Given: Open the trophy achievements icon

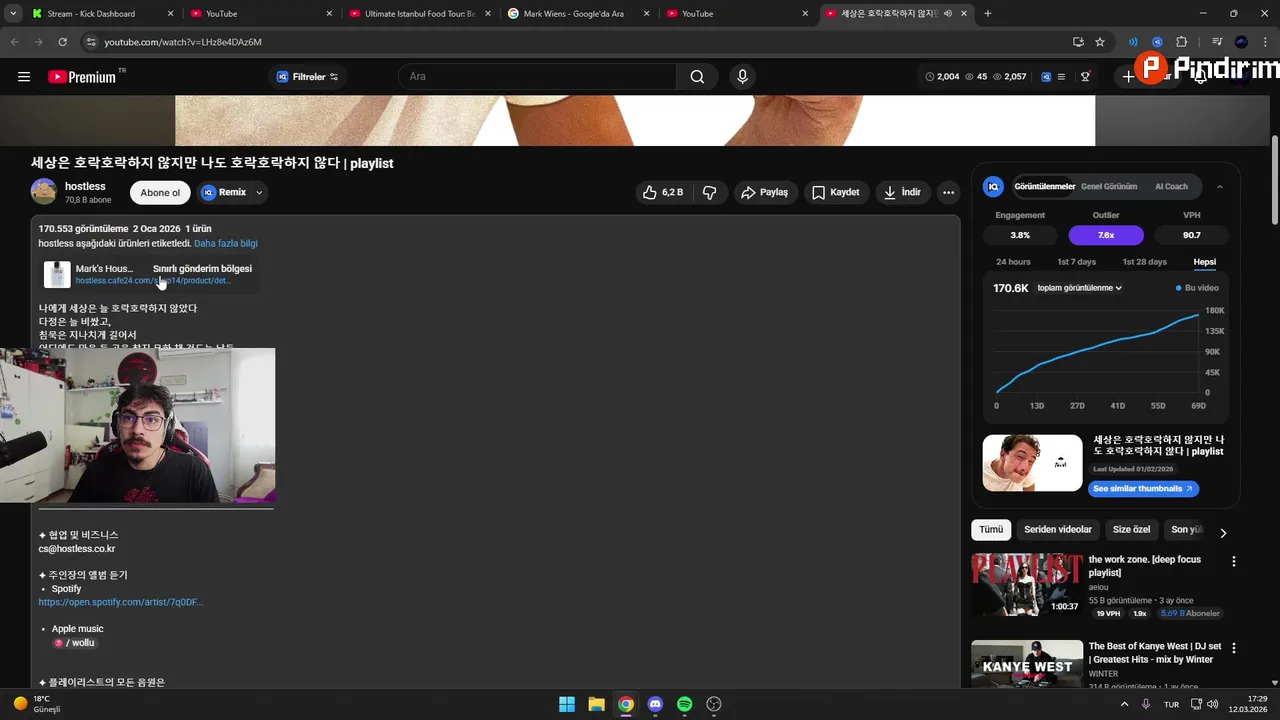Looking at the screenshot, I should tap(1085, 77).
